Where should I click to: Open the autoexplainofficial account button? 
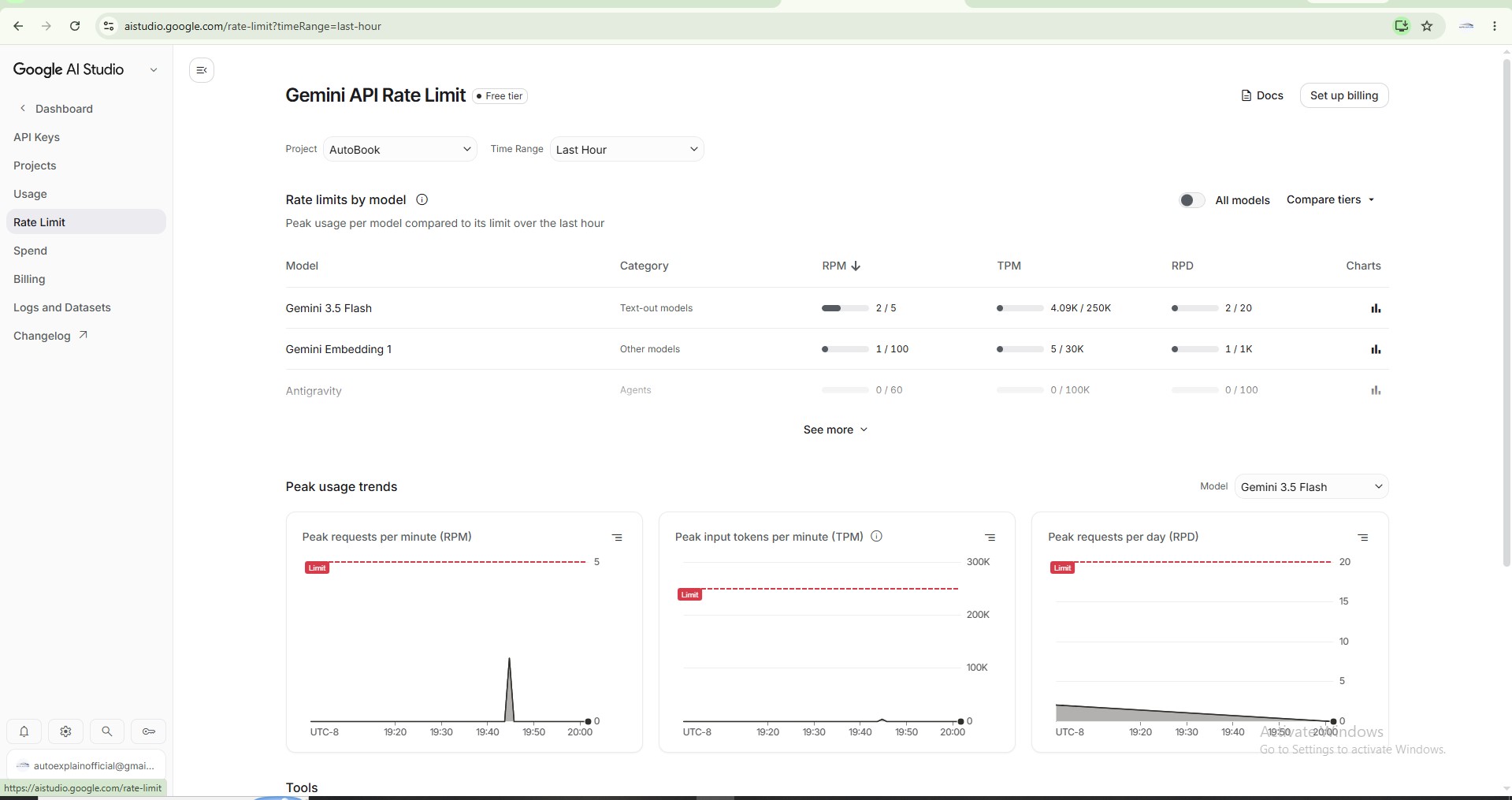pyautogui.click(x=86, y=765)
